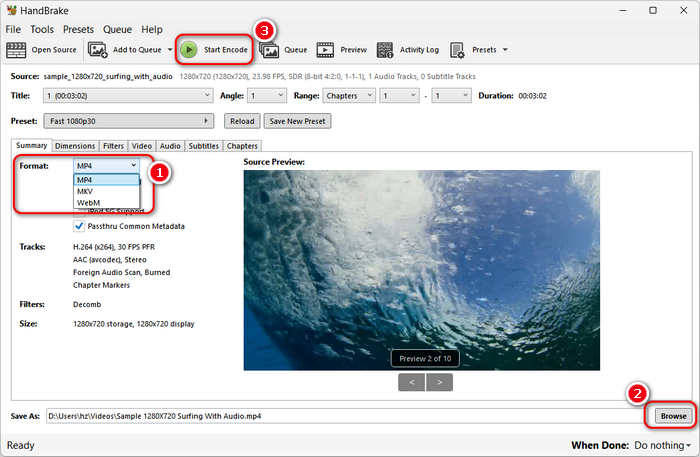The height and width of the screenshot is (457, 700).
Task: Click the Save New Preset button
Action: pos(297,121)
